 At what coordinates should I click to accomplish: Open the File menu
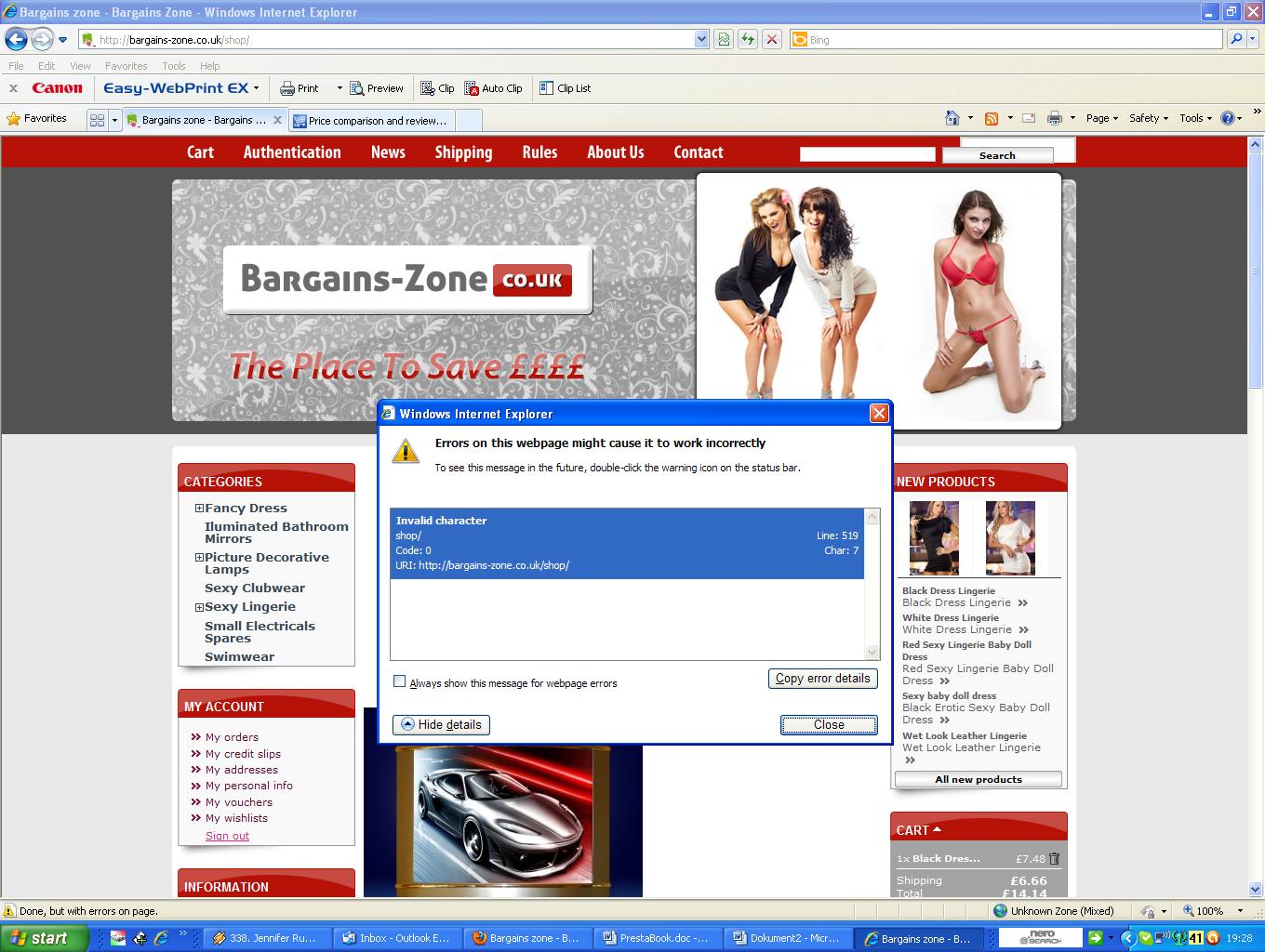pyautogui.click(x=16, y=66)
